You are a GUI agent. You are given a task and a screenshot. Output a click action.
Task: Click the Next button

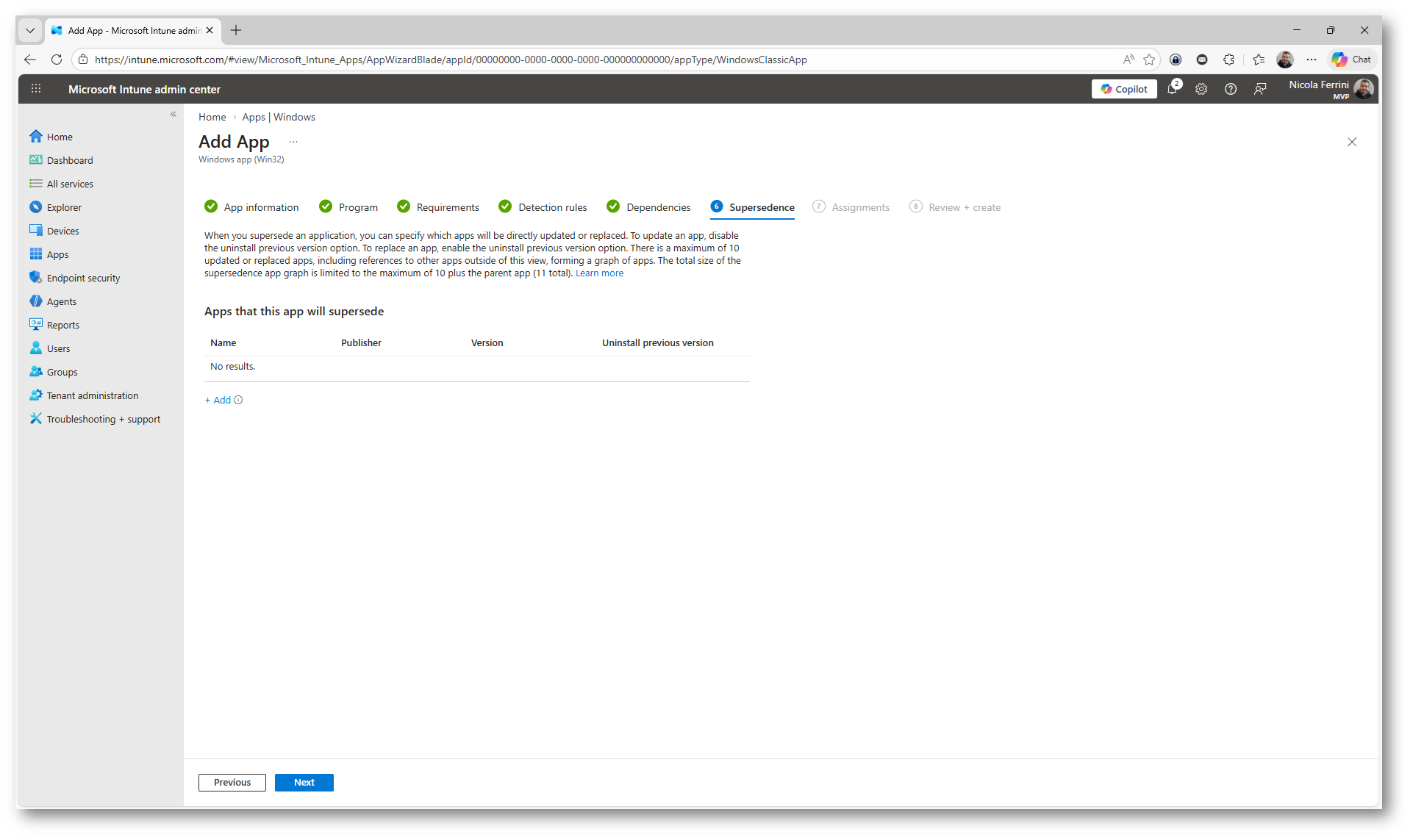(304, 782)
